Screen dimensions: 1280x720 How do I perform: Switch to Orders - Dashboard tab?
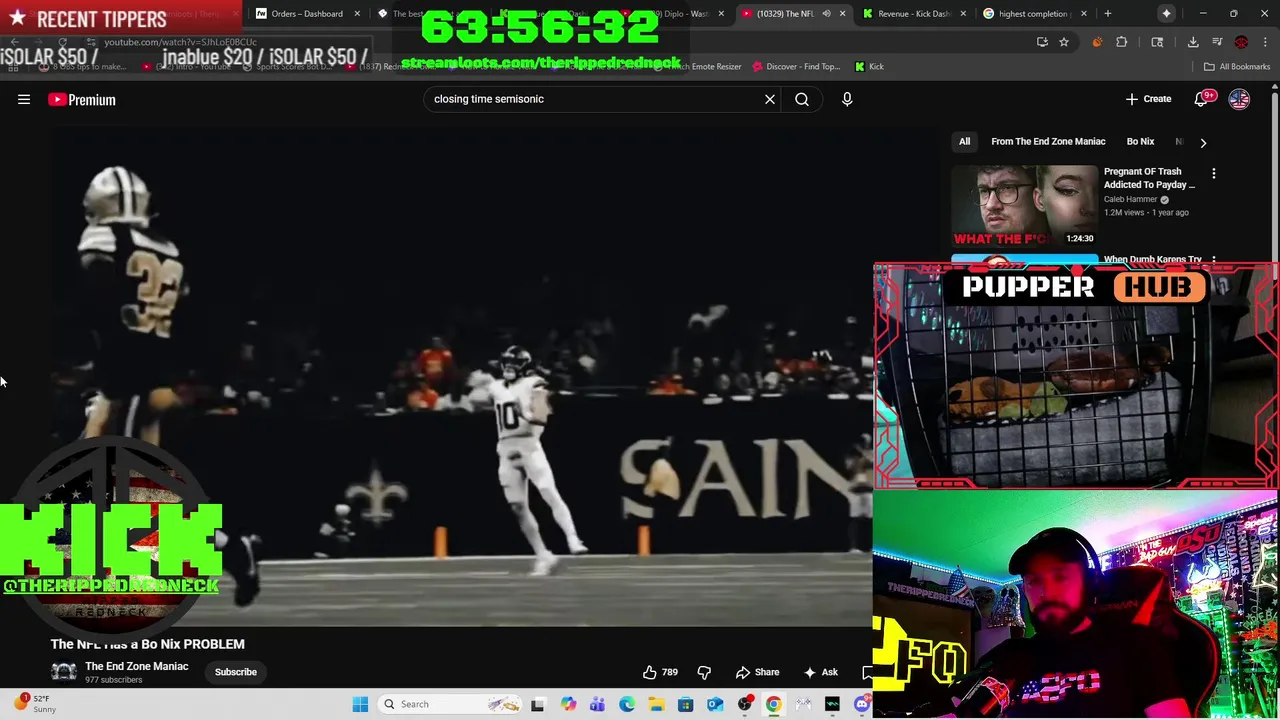307,14
